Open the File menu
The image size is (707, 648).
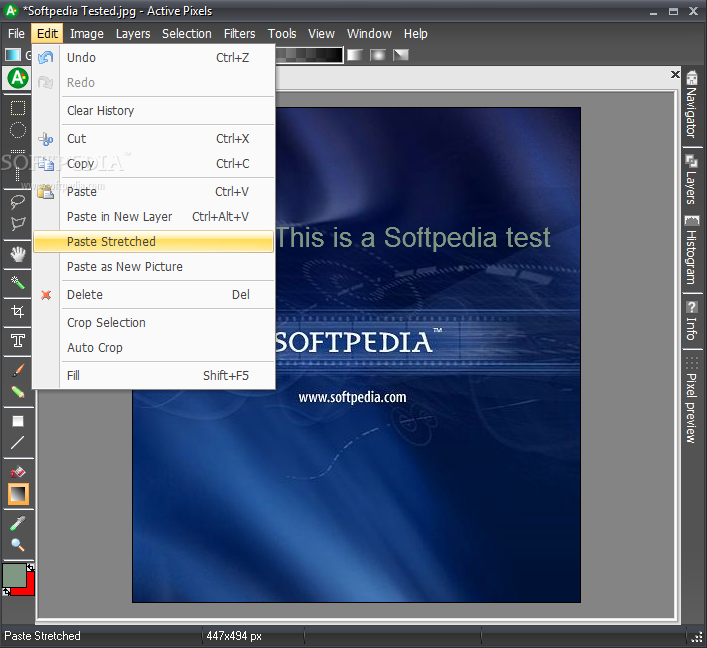tap(16, 34)
